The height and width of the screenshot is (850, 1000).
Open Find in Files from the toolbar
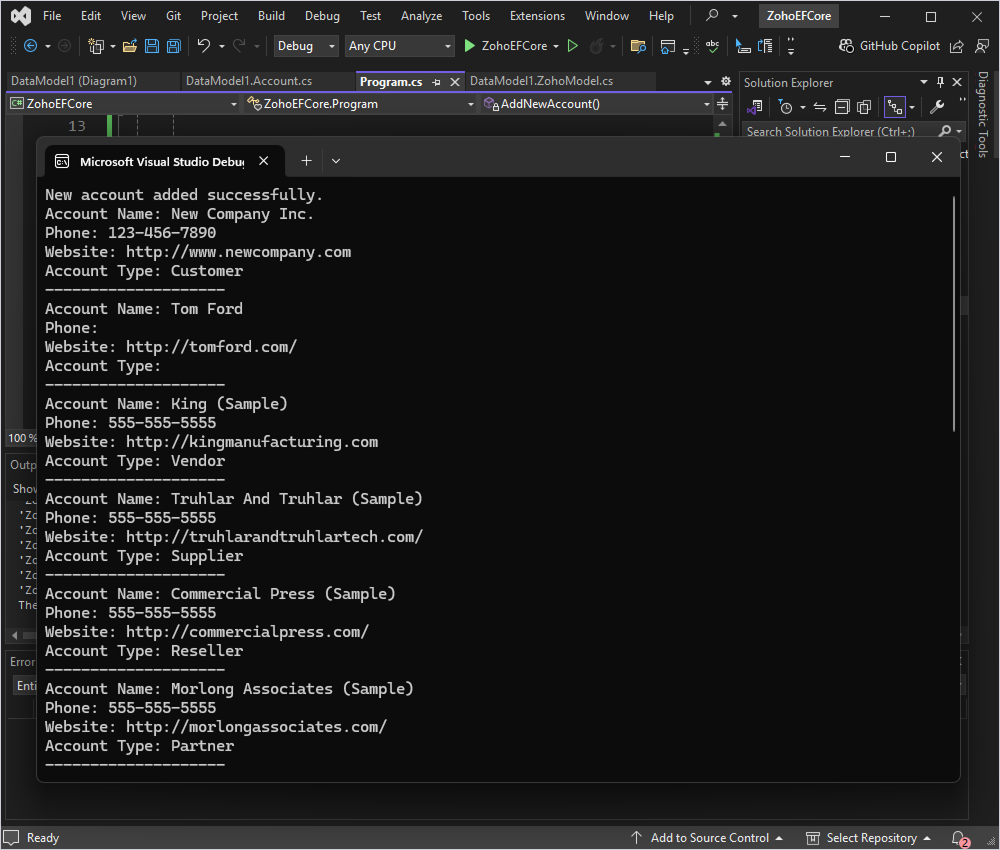pos(638,46)
